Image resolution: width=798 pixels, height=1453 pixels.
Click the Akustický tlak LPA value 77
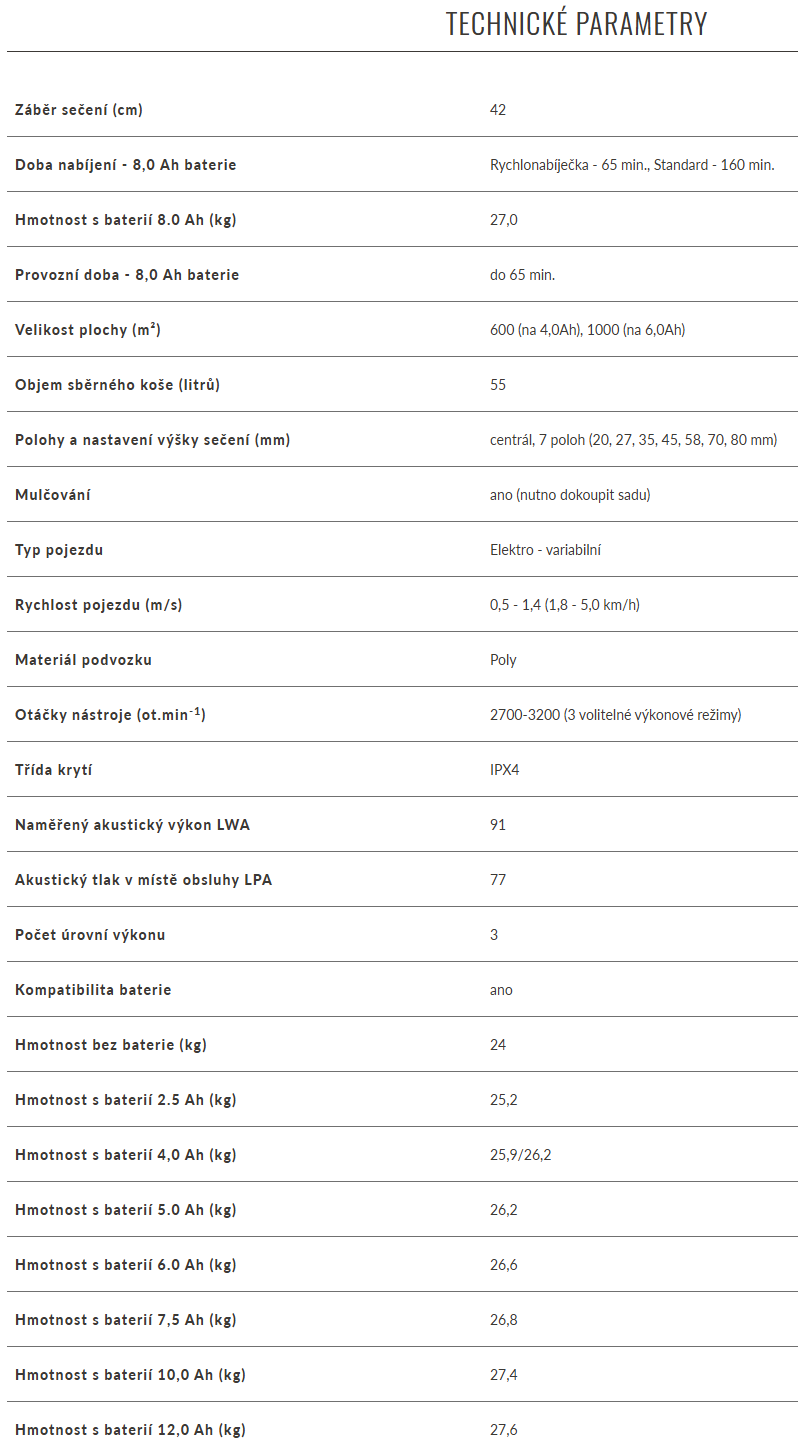(498, 880)
